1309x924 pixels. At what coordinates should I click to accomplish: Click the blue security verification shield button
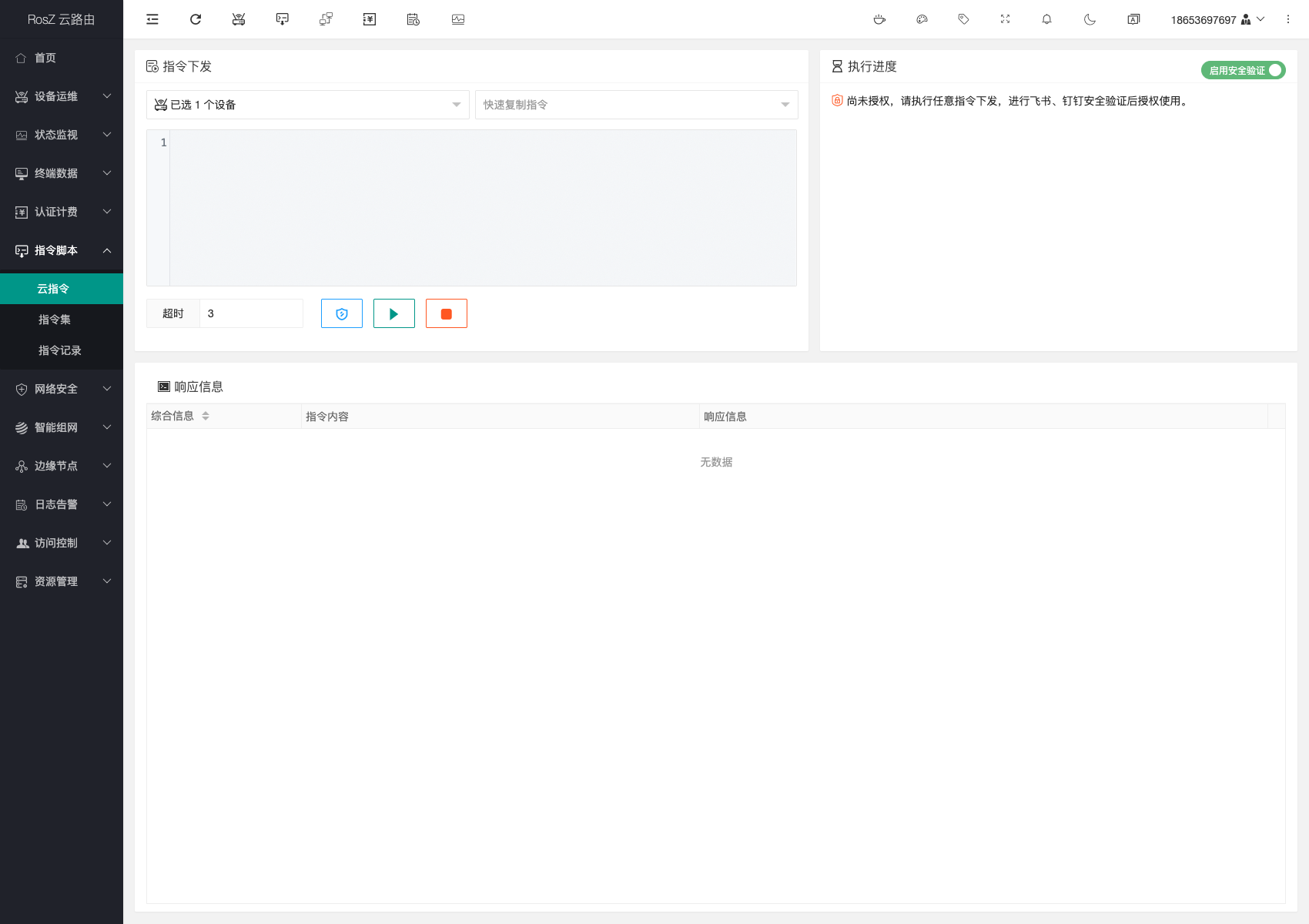pos(342,313)
